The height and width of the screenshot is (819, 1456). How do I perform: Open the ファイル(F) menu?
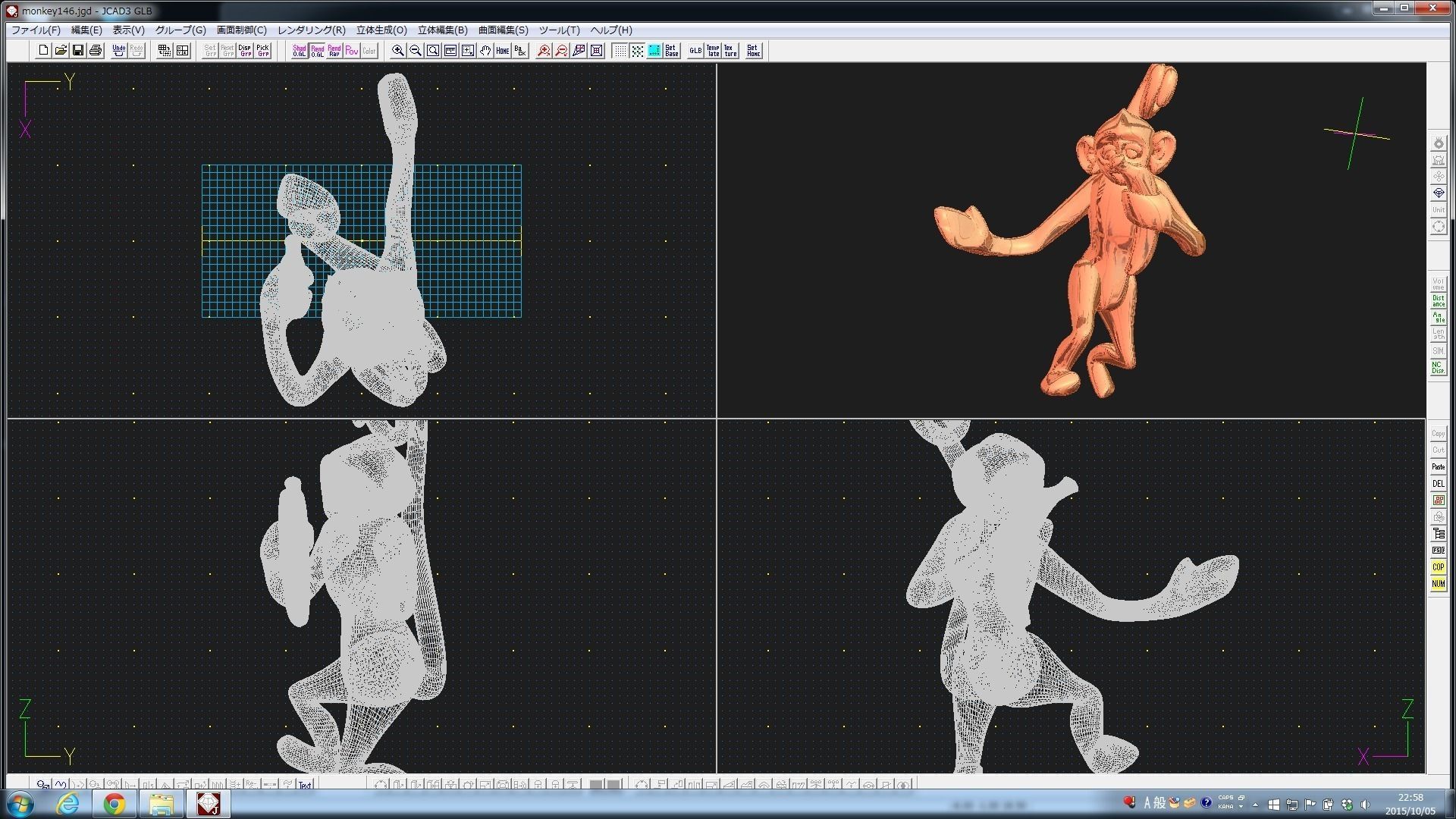[x=36, y=30]
